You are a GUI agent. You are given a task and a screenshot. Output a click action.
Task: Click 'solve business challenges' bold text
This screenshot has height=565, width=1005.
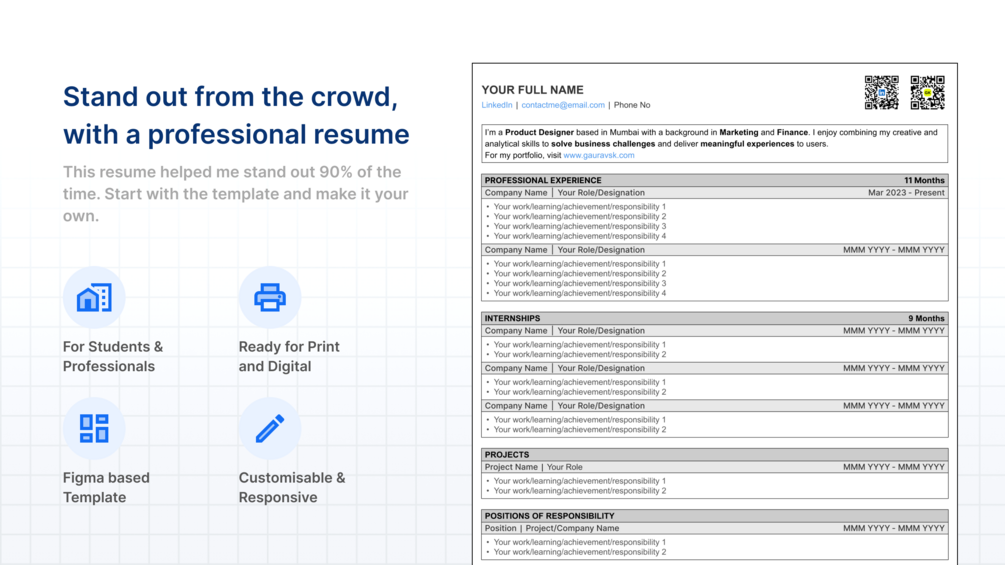click(603, 144)
